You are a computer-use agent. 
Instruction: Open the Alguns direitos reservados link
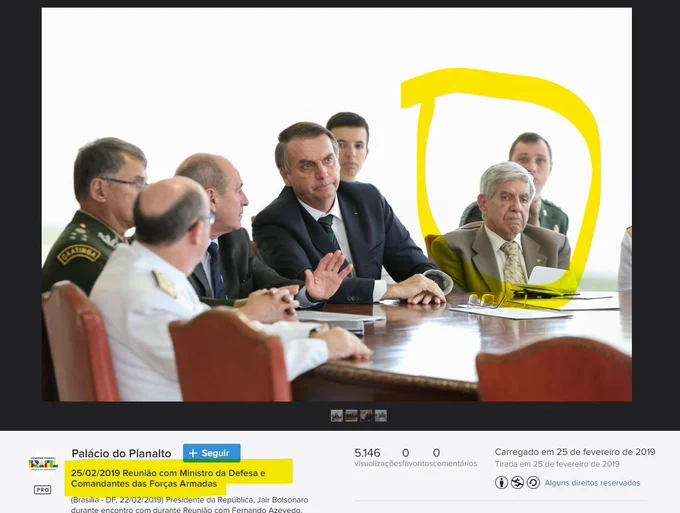(592, 482)
